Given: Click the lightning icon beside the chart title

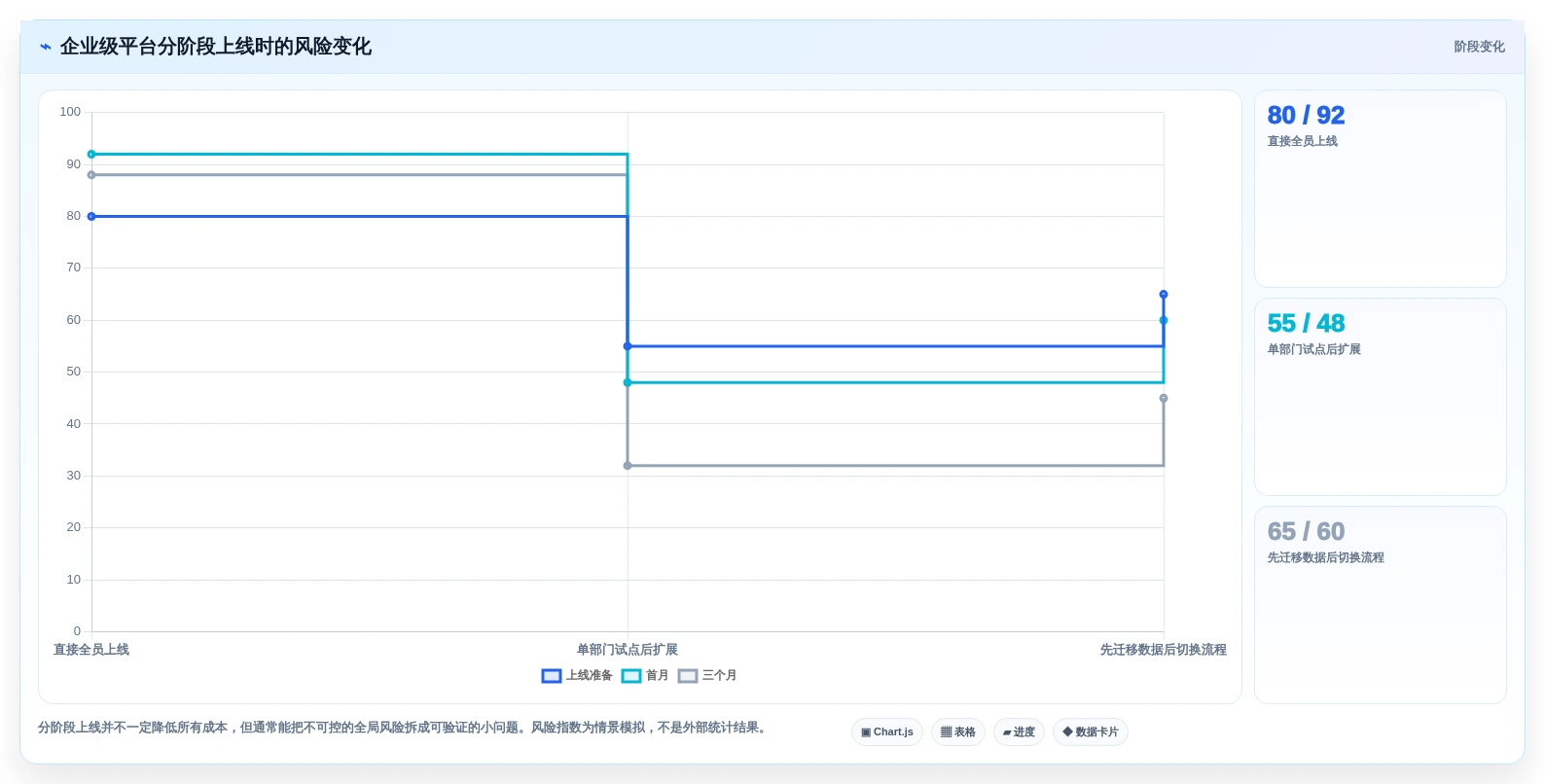Looking at the screenshot, I should click(x=45, y=47).
